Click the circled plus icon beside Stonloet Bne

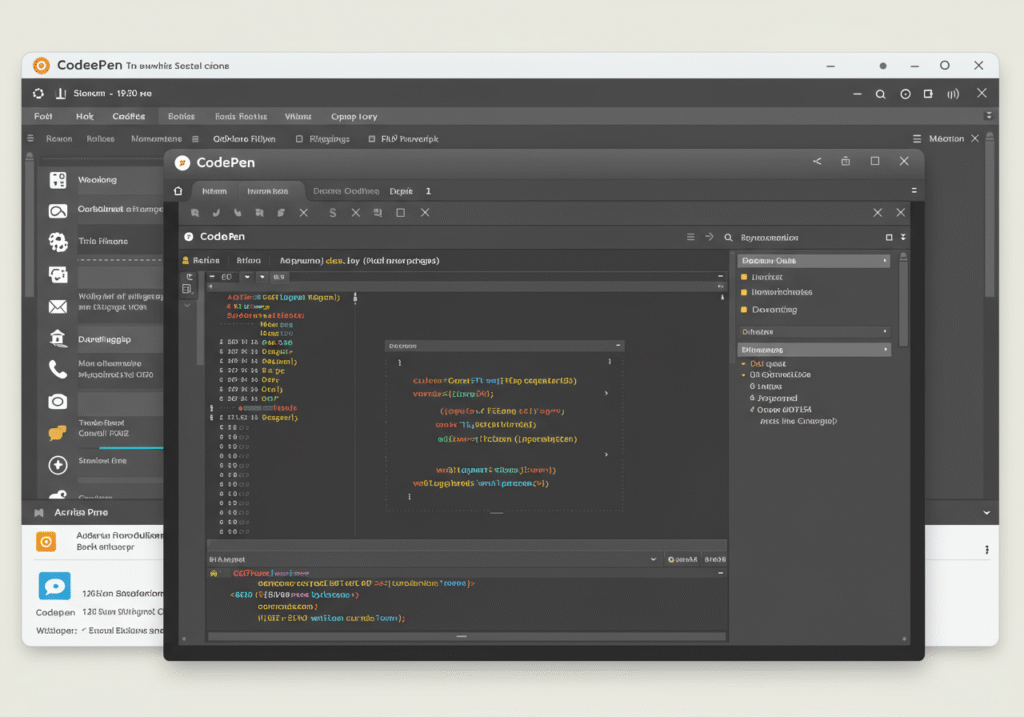pyautogui.click(x=58, y=465)
